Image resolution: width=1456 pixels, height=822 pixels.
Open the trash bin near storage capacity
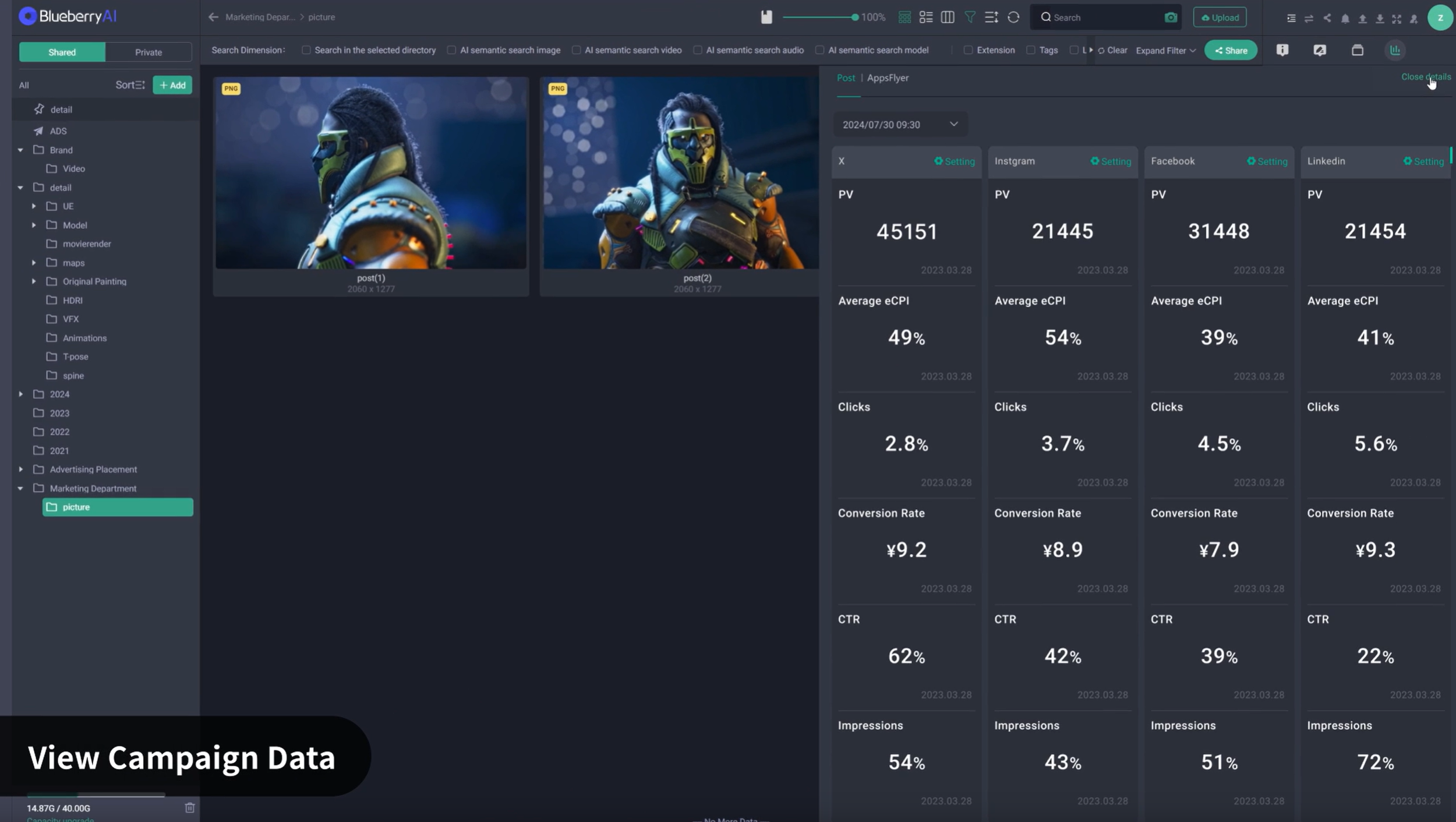pos(190,807)
